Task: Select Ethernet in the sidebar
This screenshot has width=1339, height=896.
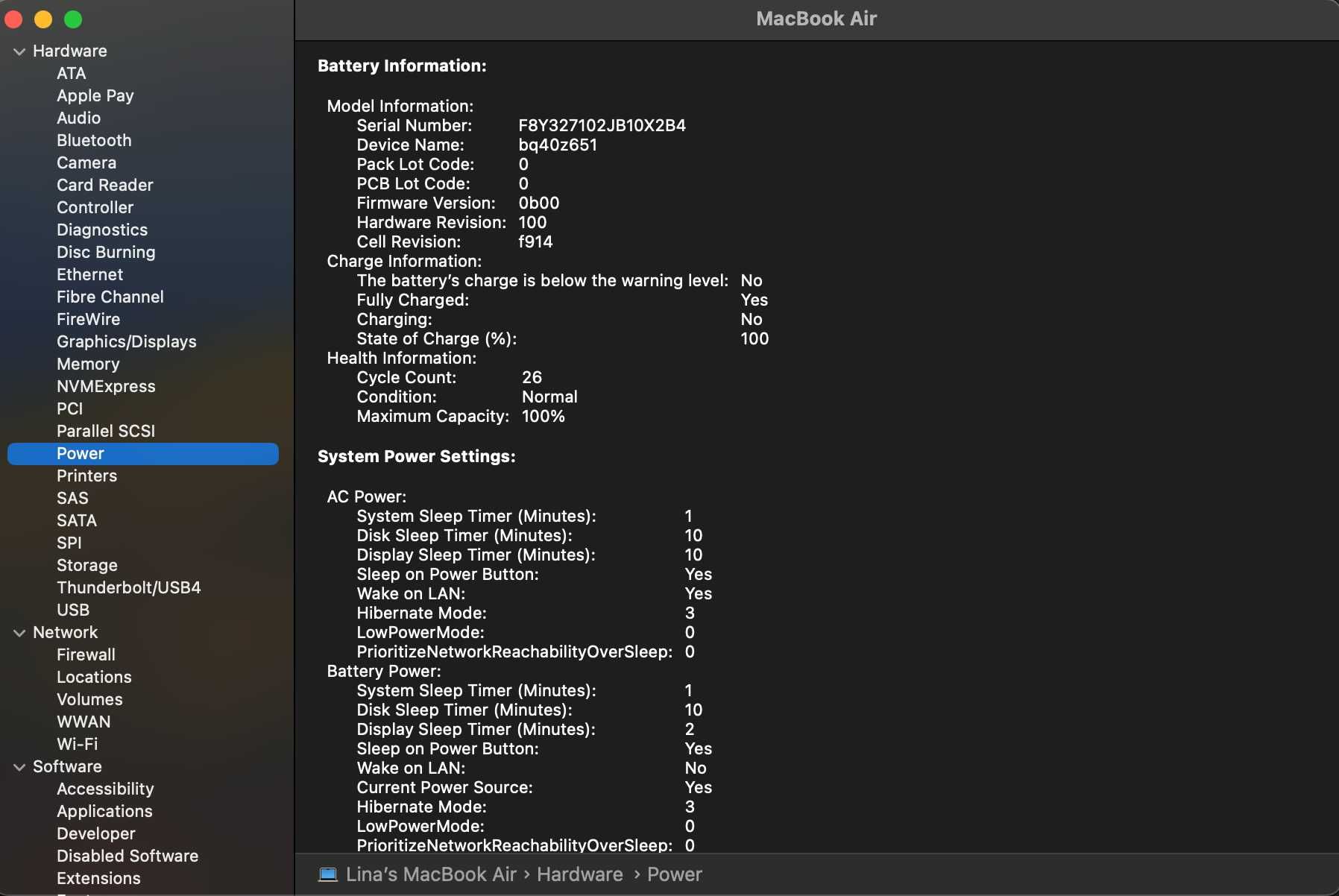Action: 90,274
